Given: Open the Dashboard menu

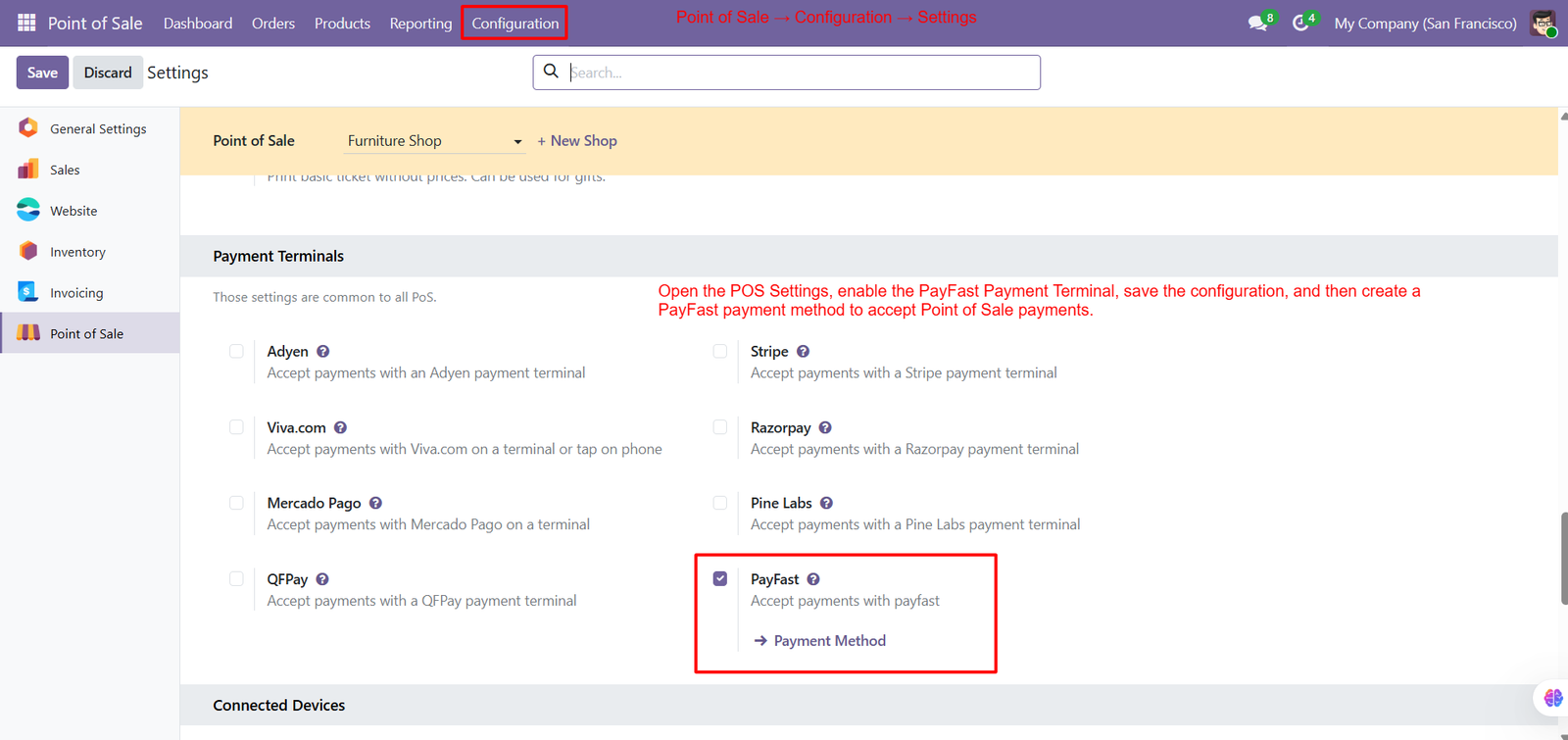Looking at the screenshot, I should tap(198, 24).
